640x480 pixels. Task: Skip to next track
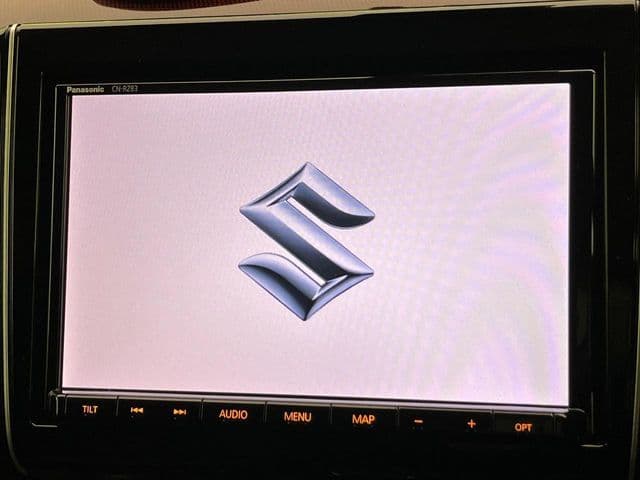(x=180, y=412)
